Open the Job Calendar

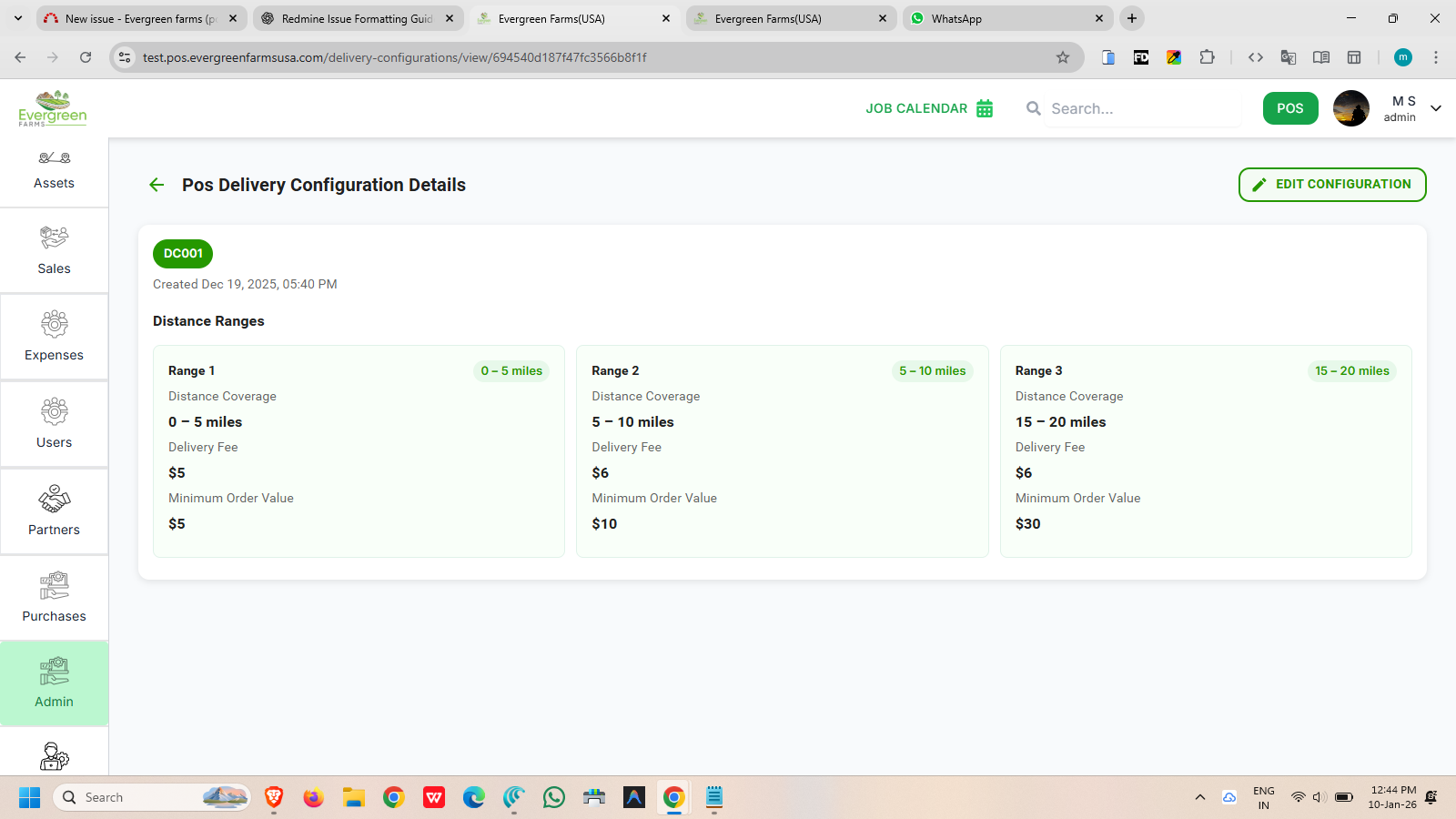(928, 108)
